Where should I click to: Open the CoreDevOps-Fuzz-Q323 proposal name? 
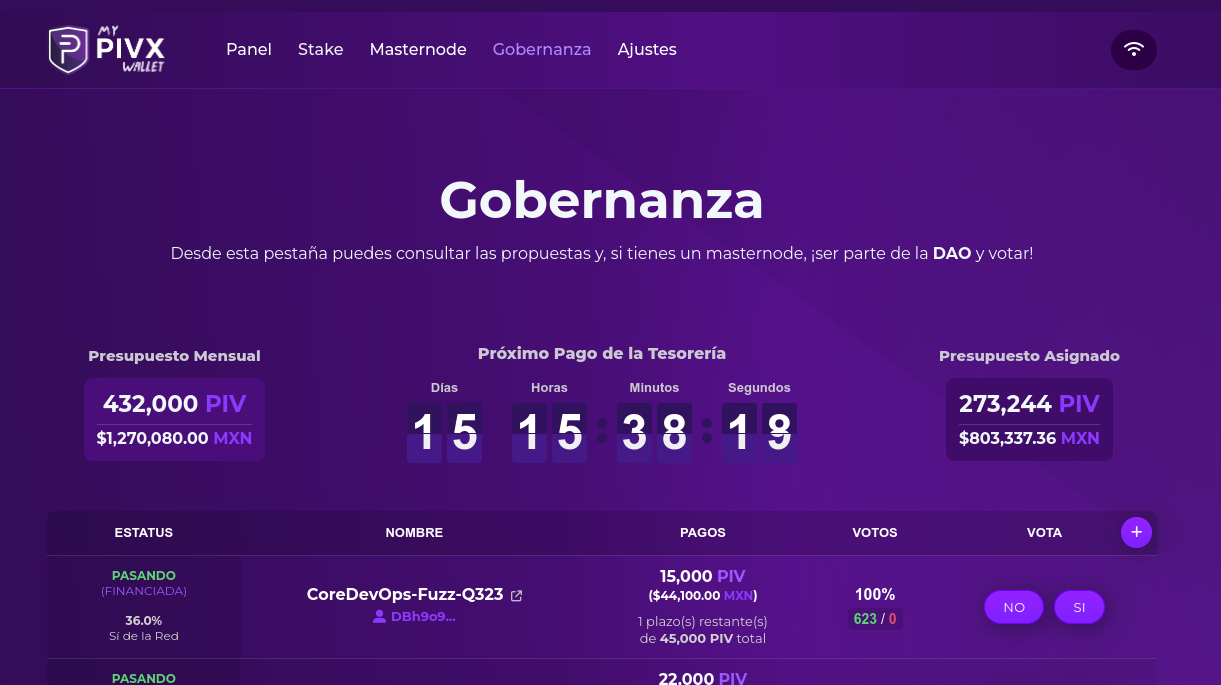click(x=405, y=594)
